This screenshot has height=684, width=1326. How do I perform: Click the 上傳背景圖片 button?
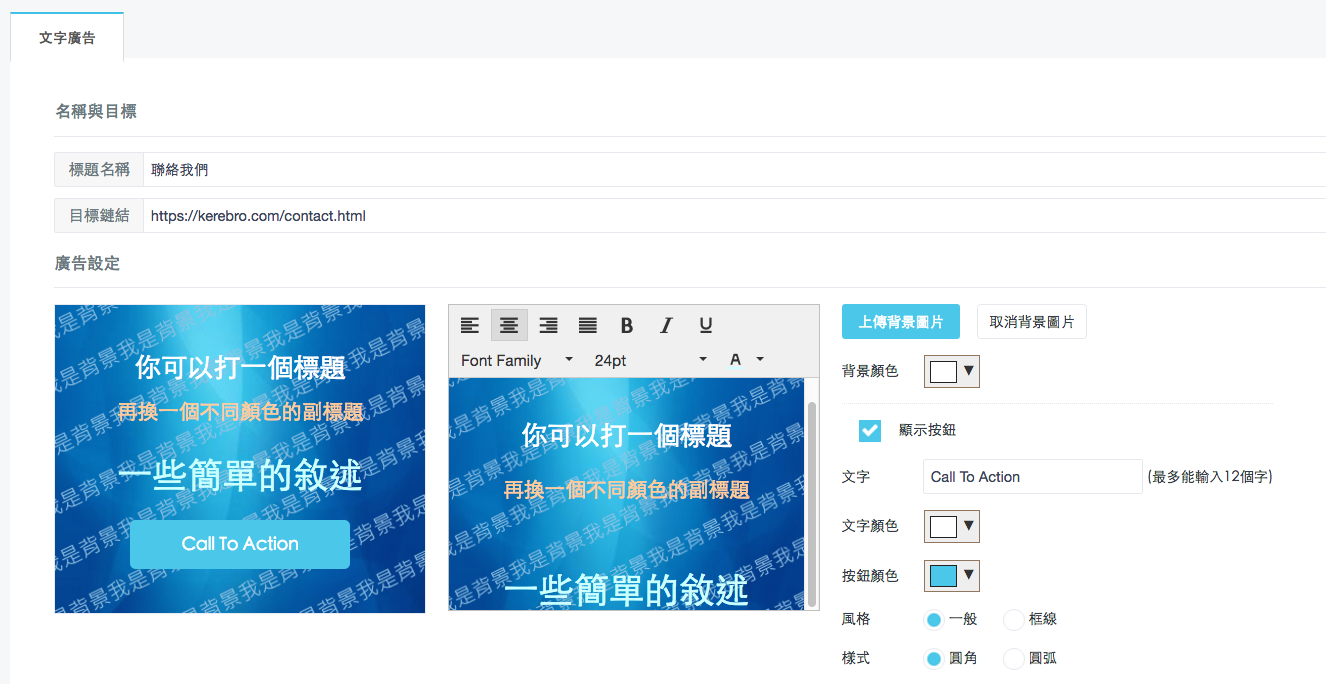point(901,322)
